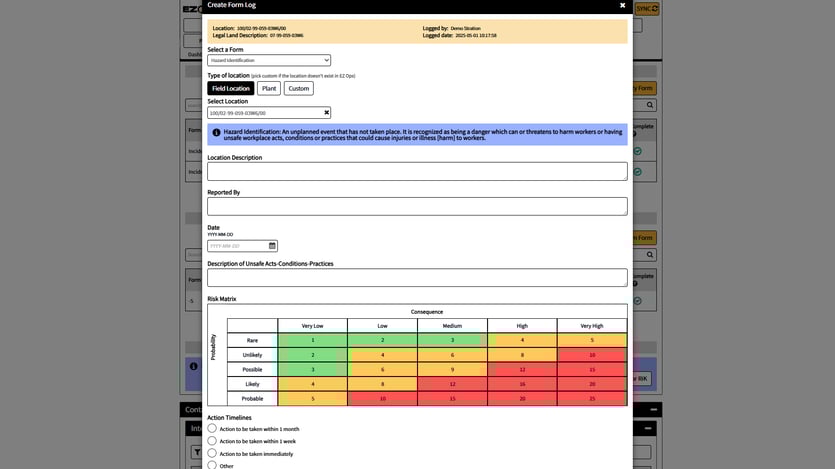Clear the selected location with X icon

(x=326, y=113)
